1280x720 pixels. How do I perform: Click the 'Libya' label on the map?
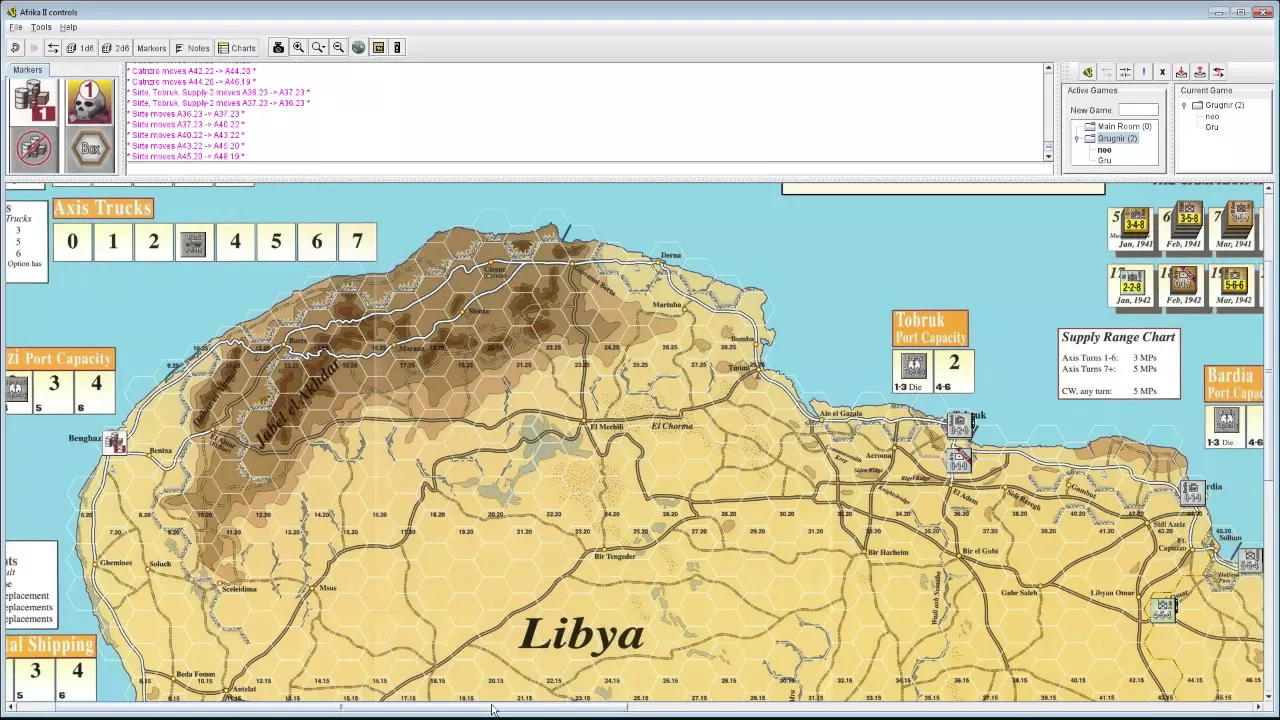(582, 635)
